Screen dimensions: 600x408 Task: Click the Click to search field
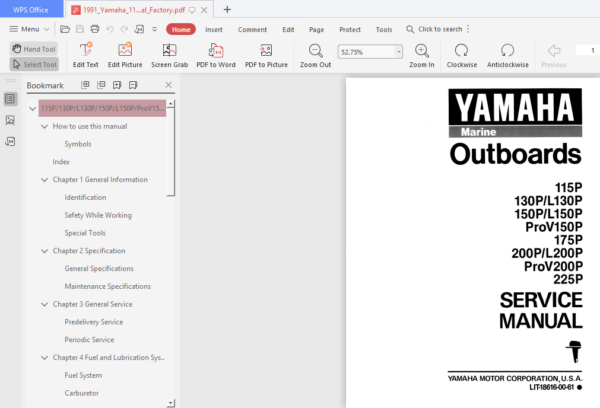tap(434, 29)
